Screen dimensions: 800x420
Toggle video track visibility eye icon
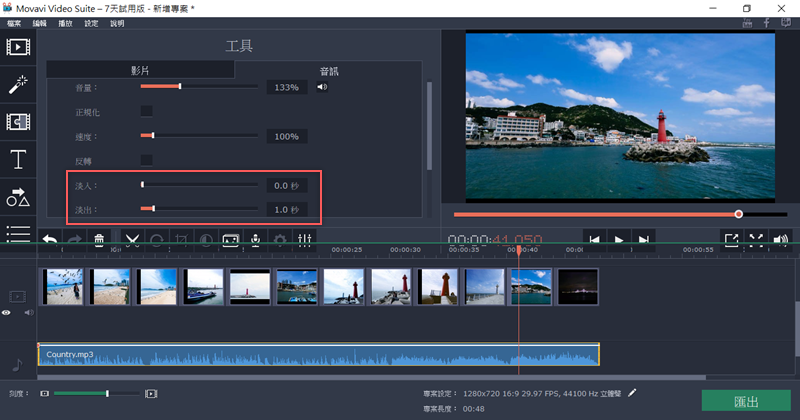pos(7,313)
